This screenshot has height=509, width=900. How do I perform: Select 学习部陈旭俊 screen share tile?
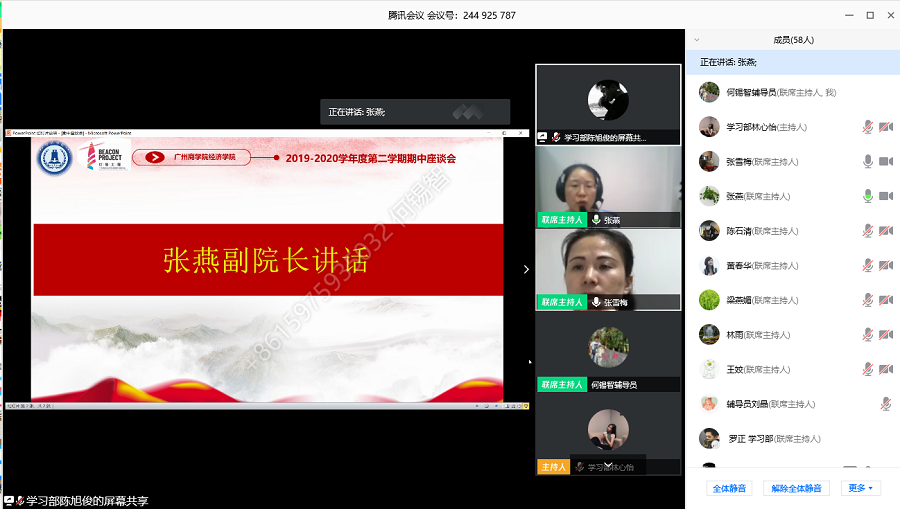point(608,103)
